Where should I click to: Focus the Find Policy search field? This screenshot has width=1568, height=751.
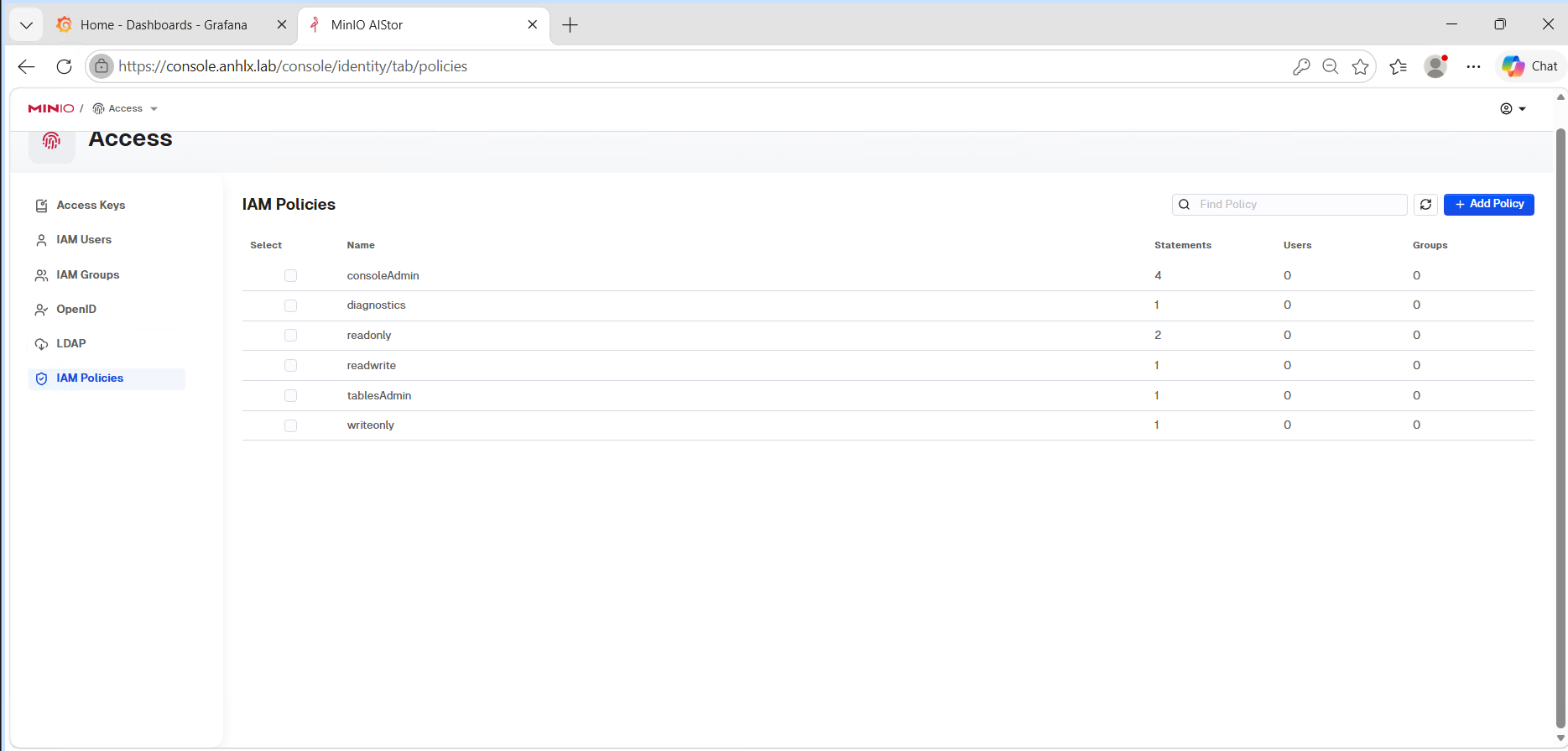[x=1289, y=204]
